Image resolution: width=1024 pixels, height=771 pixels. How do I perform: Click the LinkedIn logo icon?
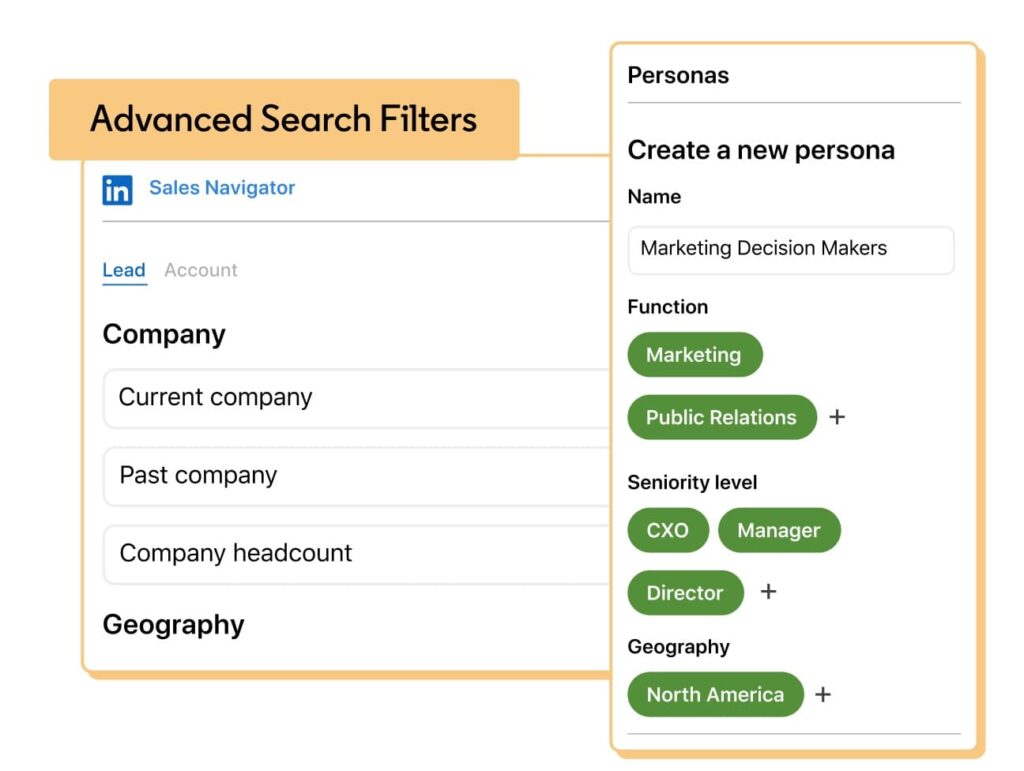[x=118, y=190]
